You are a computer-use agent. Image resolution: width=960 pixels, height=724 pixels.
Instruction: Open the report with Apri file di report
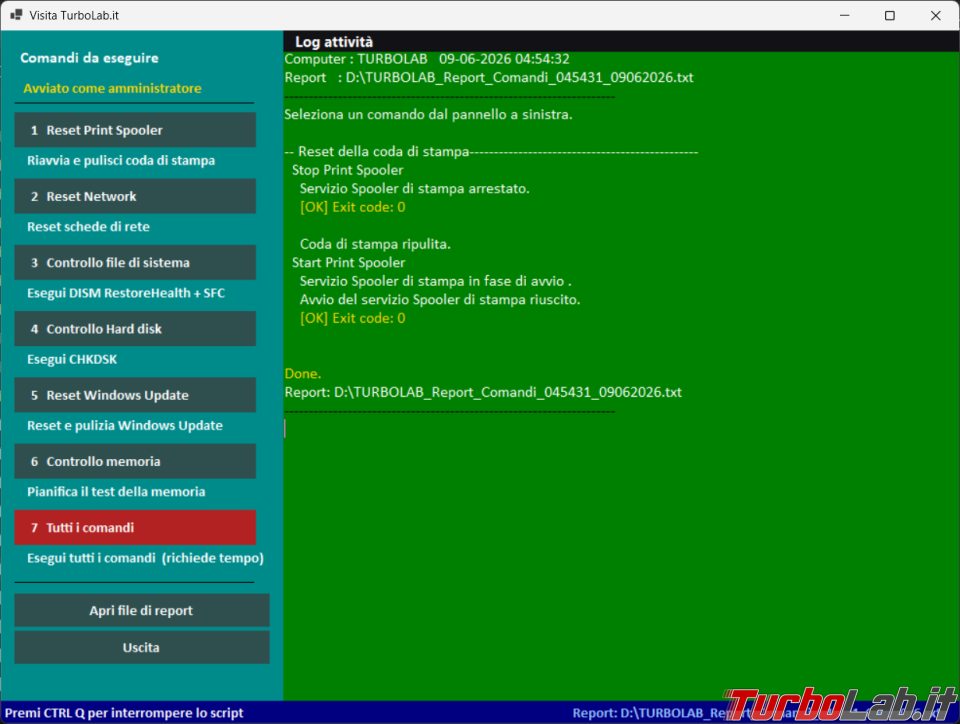click(x=141, y=610)
